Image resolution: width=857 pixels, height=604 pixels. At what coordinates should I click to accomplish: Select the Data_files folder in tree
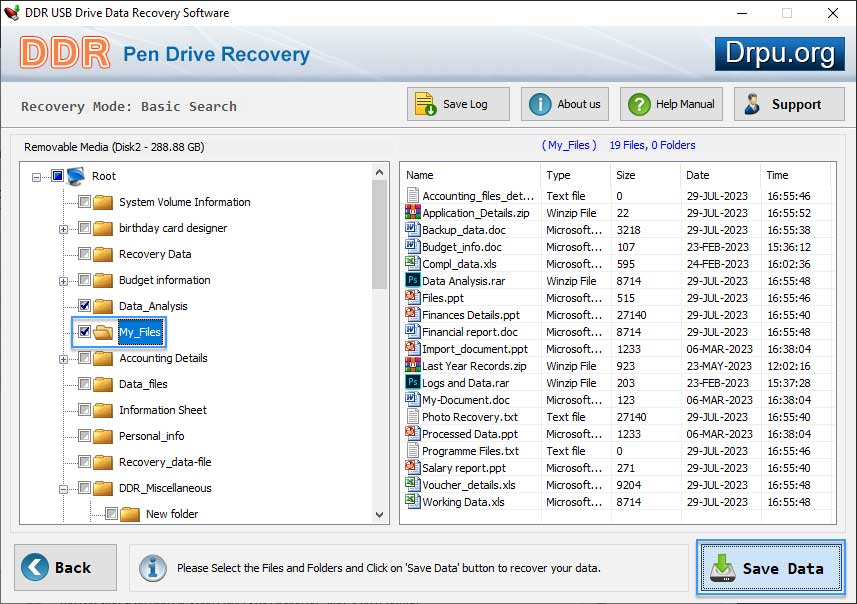coord(143,384)
